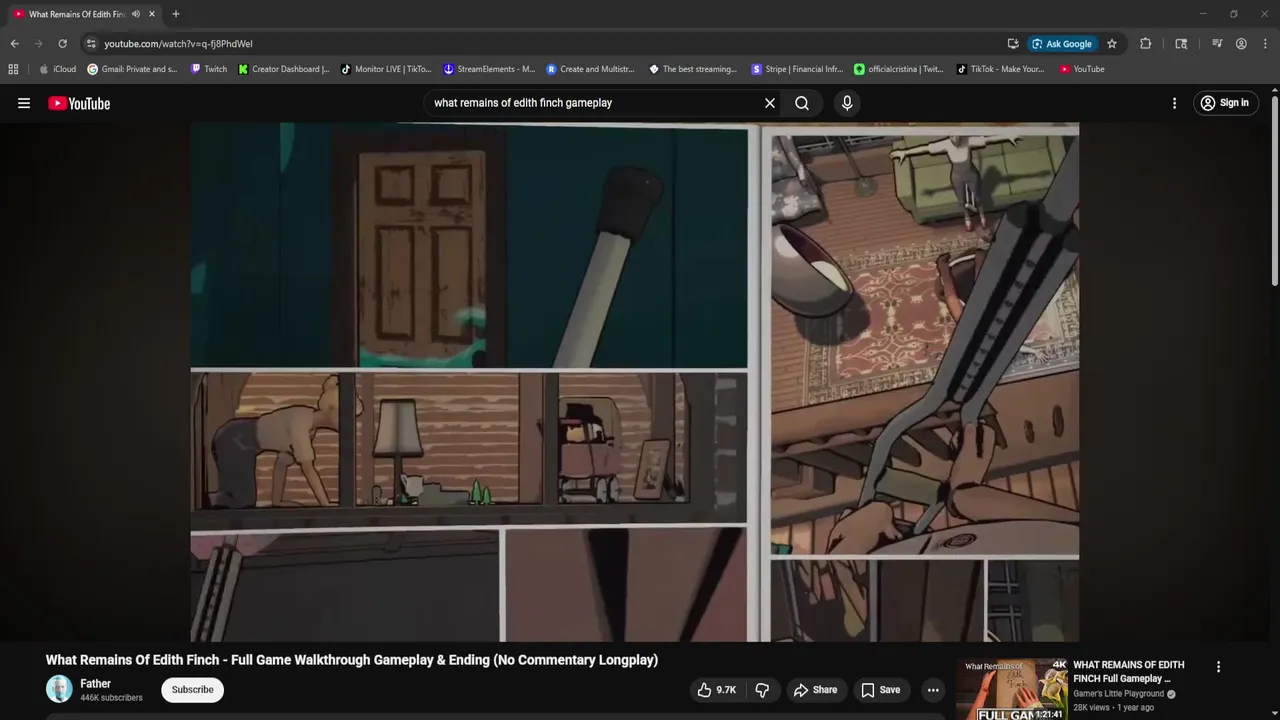Open iCloud bookmark
1280x720 pixels.
pyautogui.click(x=57, y=69)
